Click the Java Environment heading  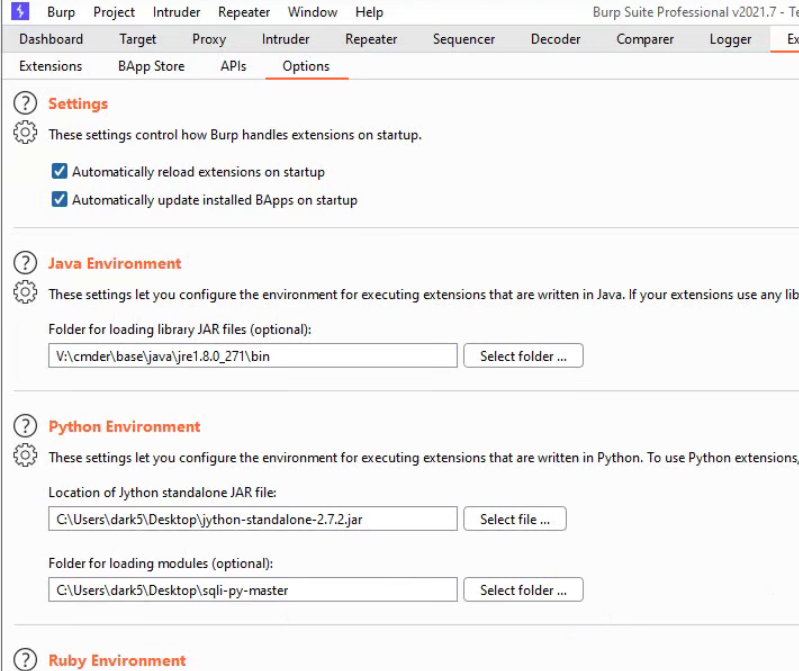pyautogui.click(x=115, y=263)
